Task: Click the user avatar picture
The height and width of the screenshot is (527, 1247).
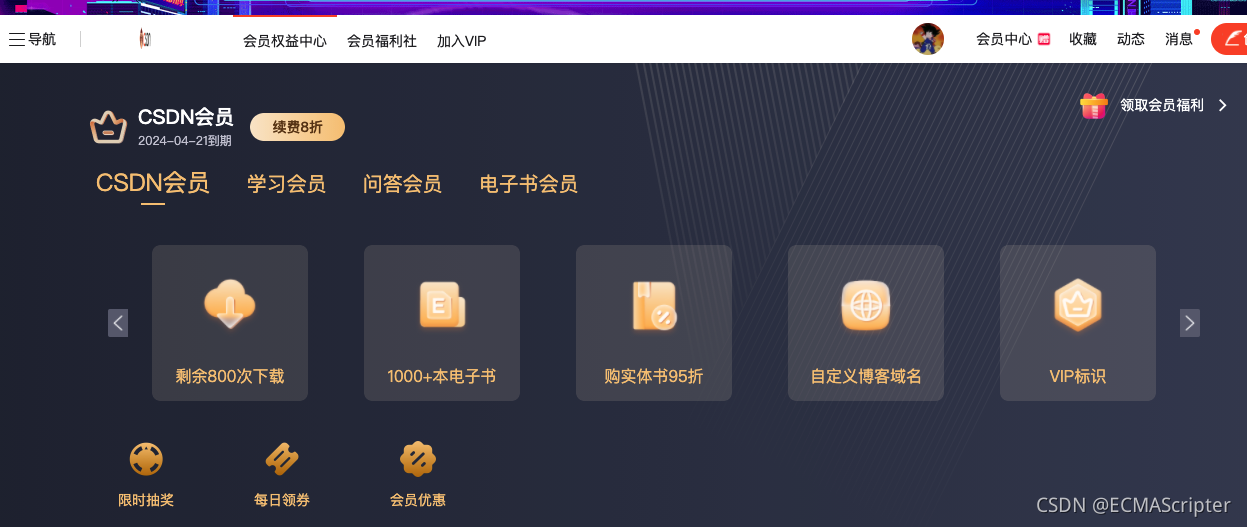Action: pos(928,39)
